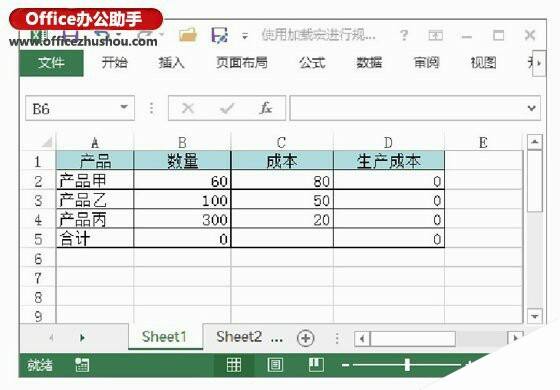The width and height of the screenshot is (560, 390).
Task: Click the Enter checkmark in formula bar
Action: click(x=227, y=108)
